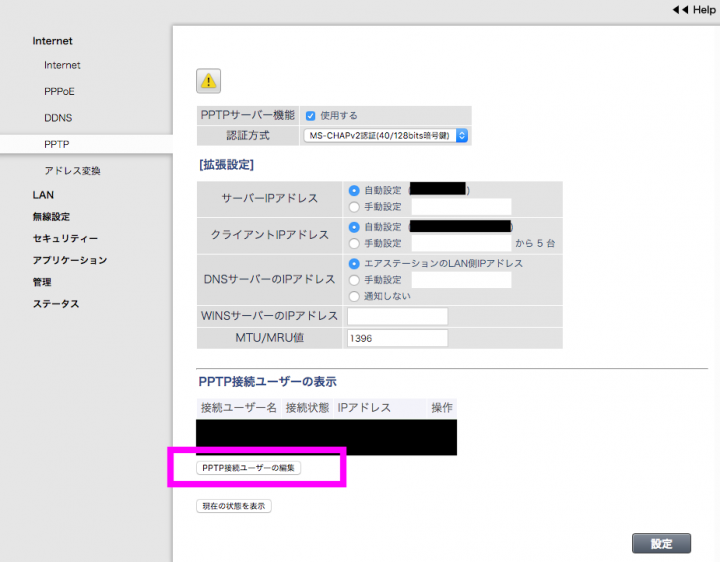The width and height of the screenshot is (720, 562).
Task: Click the 設定 apply button
Action: tap(661, 544)
